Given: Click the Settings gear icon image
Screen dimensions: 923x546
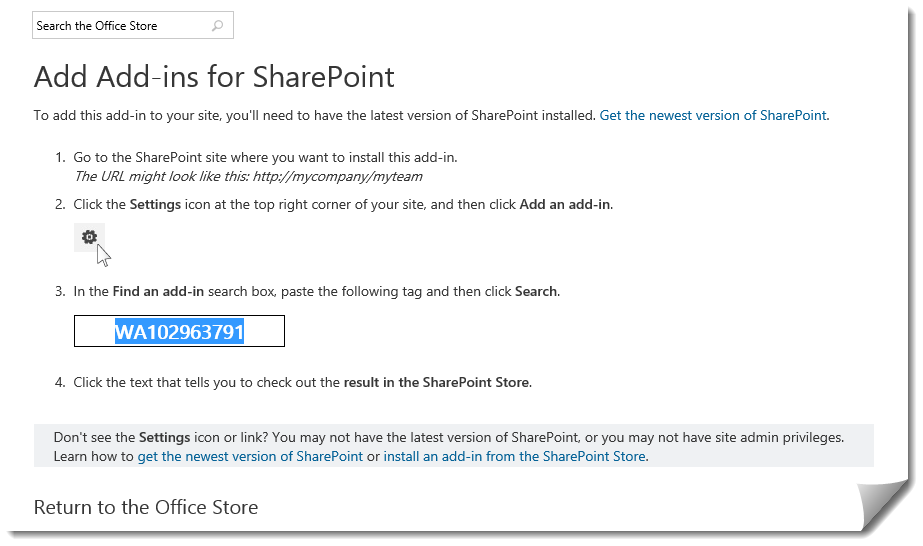Looking at the screenshot, I should (89, 236).
